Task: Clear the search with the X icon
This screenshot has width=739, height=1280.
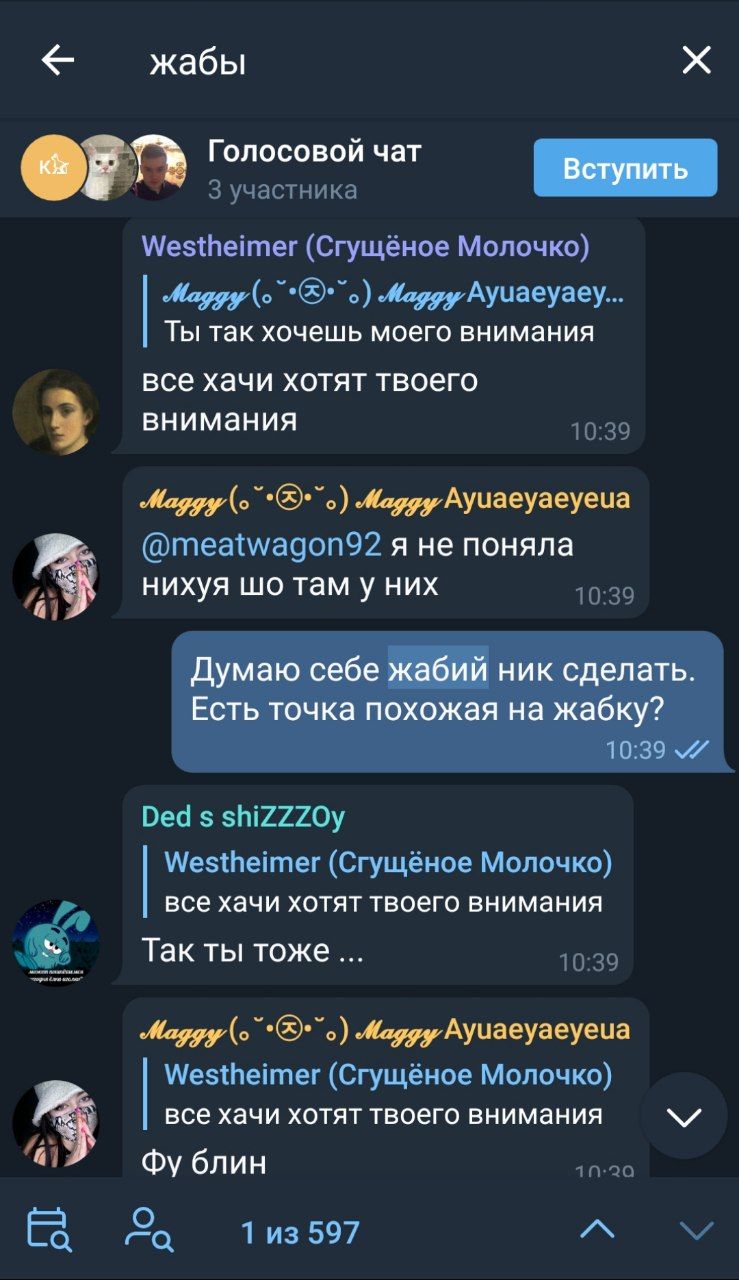Action: 696,61
